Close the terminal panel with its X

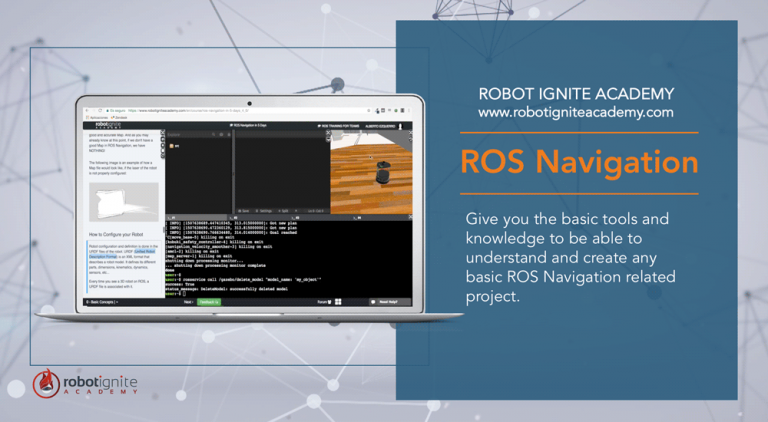point(410,217)
